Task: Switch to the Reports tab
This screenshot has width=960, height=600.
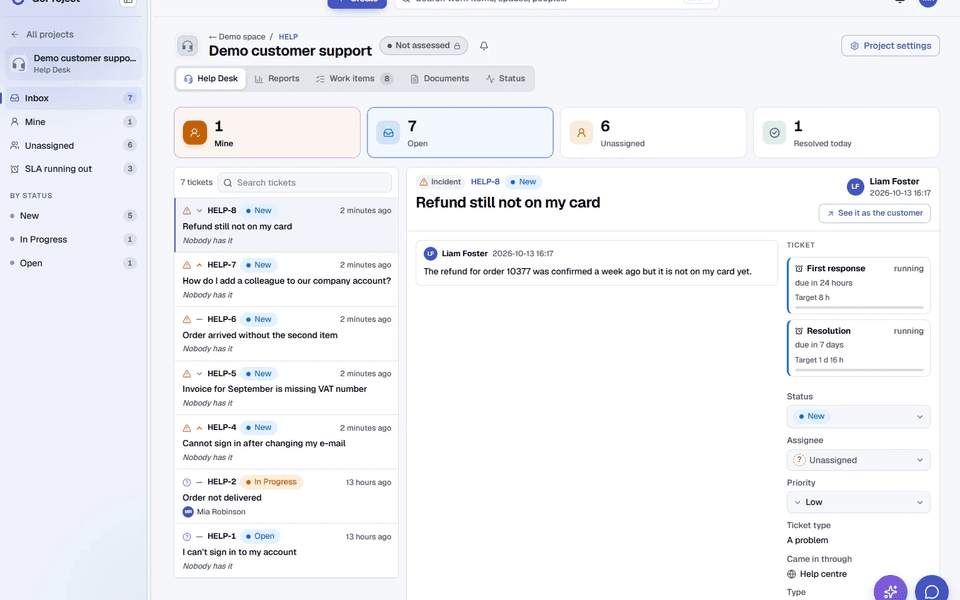Action: pyautogui.click(x=277, y=78)
